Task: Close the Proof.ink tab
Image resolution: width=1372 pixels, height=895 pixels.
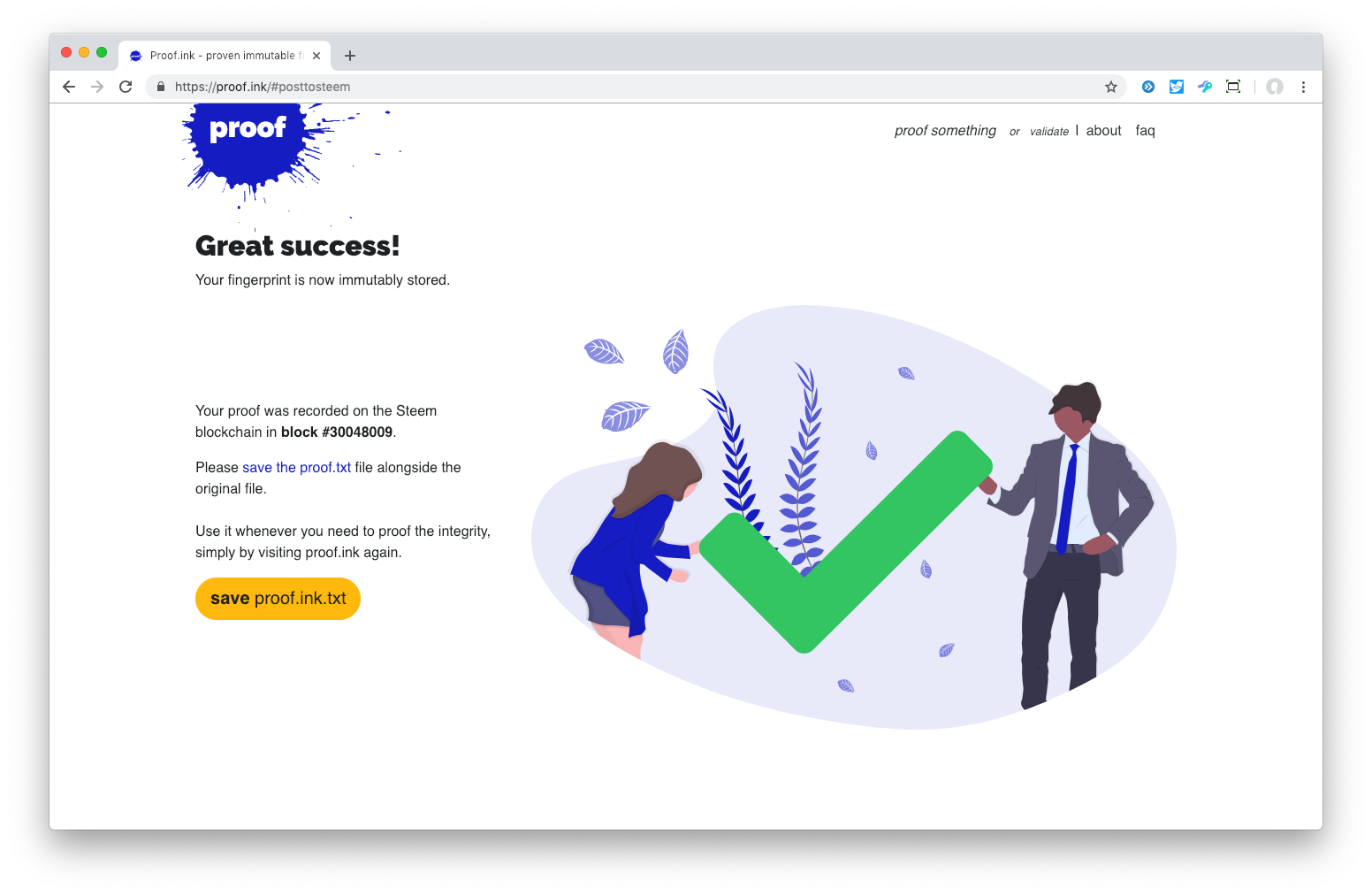Action: 316,56
